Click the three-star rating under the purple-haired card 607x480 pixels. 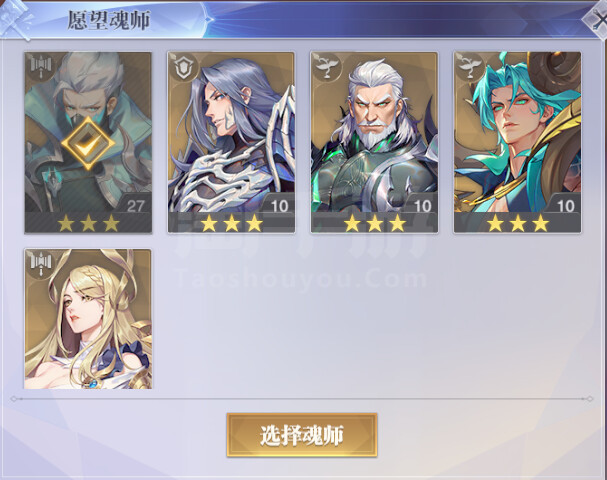click(231, 223)
